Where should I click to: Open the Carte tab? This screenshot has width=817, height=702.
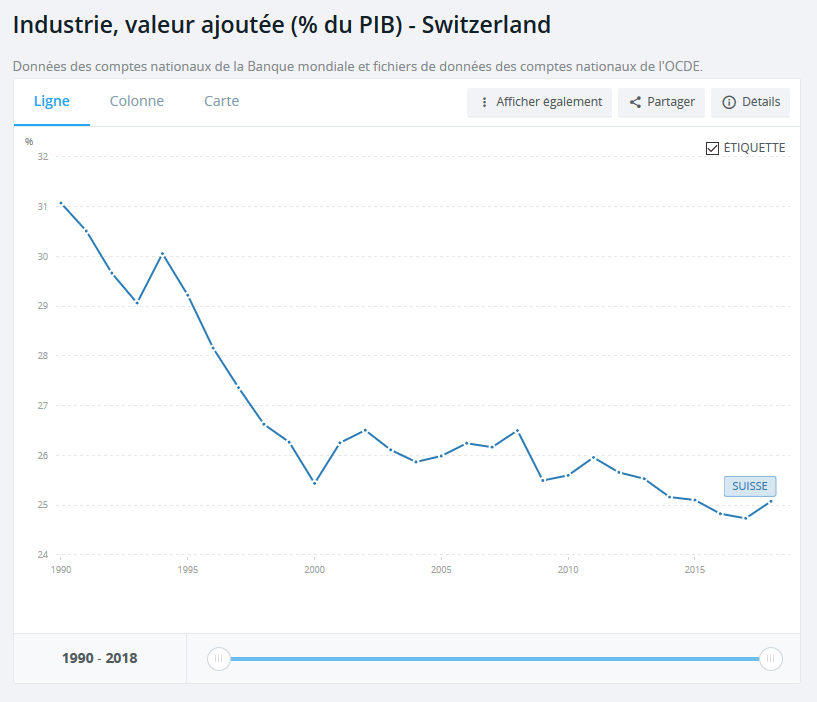221,101
